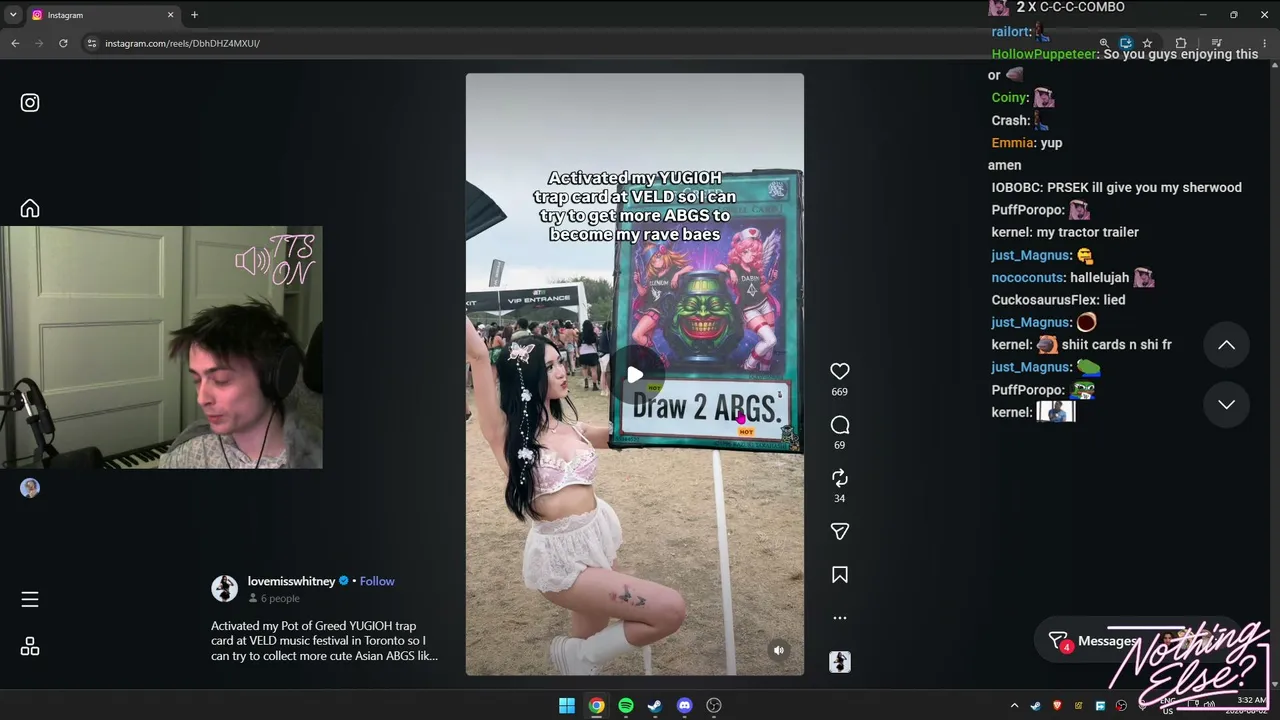Screen dimensions: 1280x720
Task: Repost the reel with the repost icon
Action: point(840,478)
